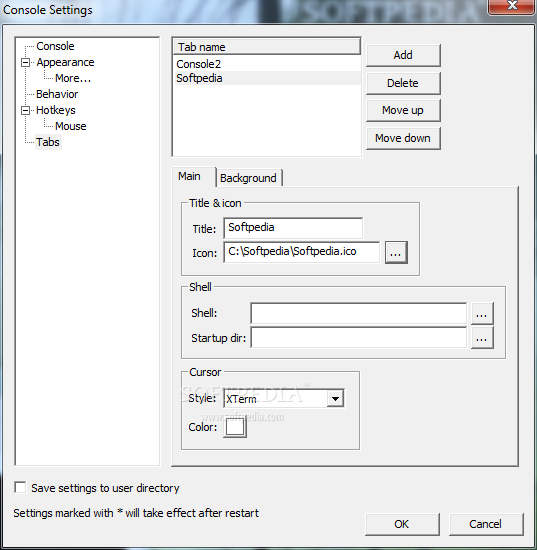The image size is (537, 550).
Task: Pick the cursor Color swatch
Action: 235,428
